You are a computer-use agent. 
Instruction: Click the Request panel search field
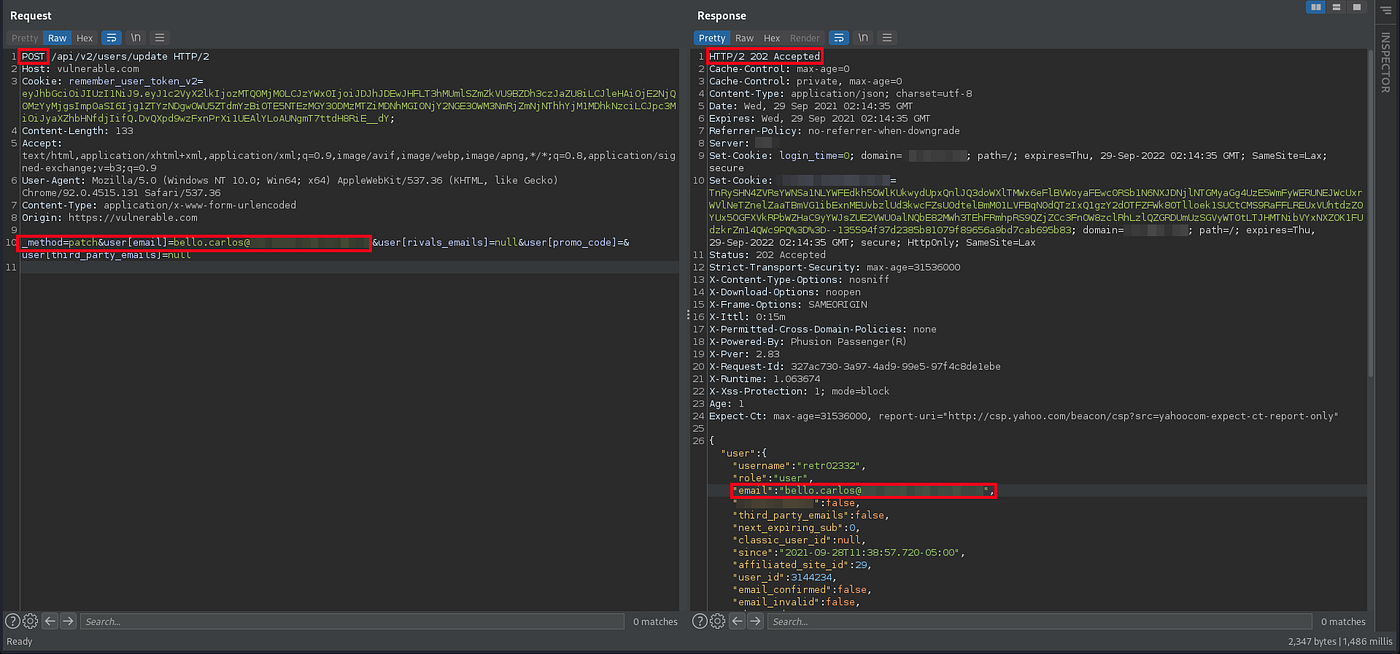(x=350, y=621)
